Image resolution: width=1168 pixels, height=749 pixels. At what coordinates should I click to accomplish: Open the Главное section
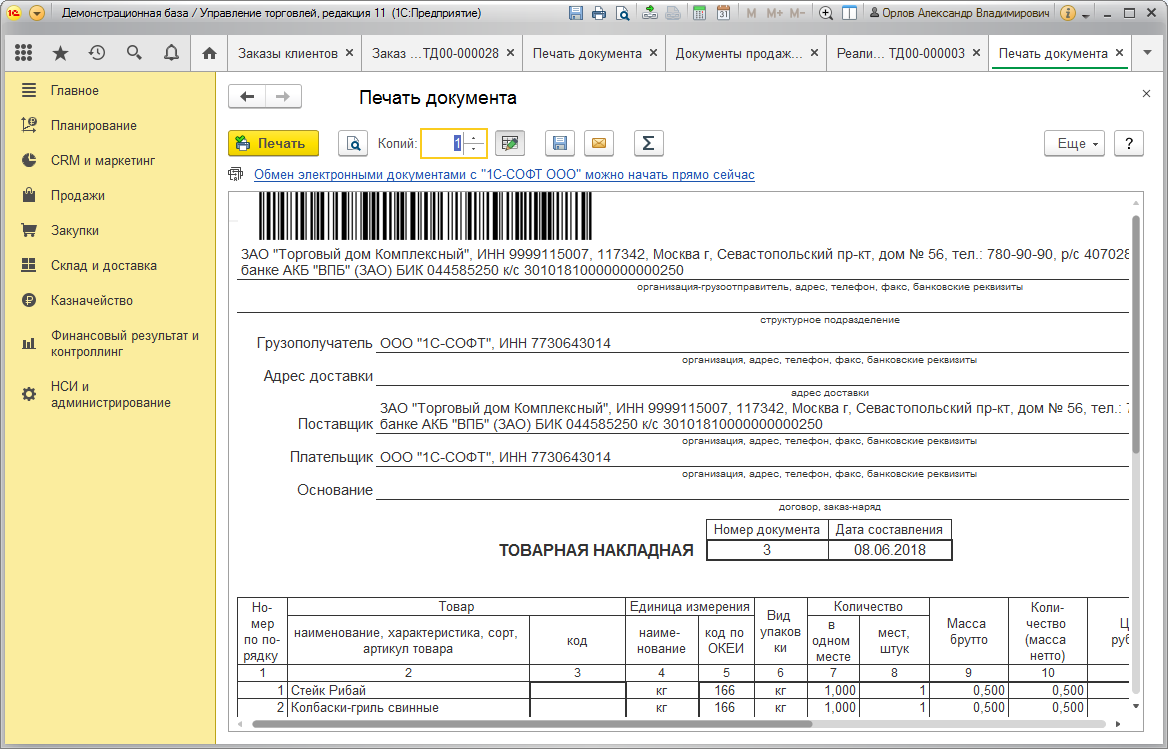(74, 90)
